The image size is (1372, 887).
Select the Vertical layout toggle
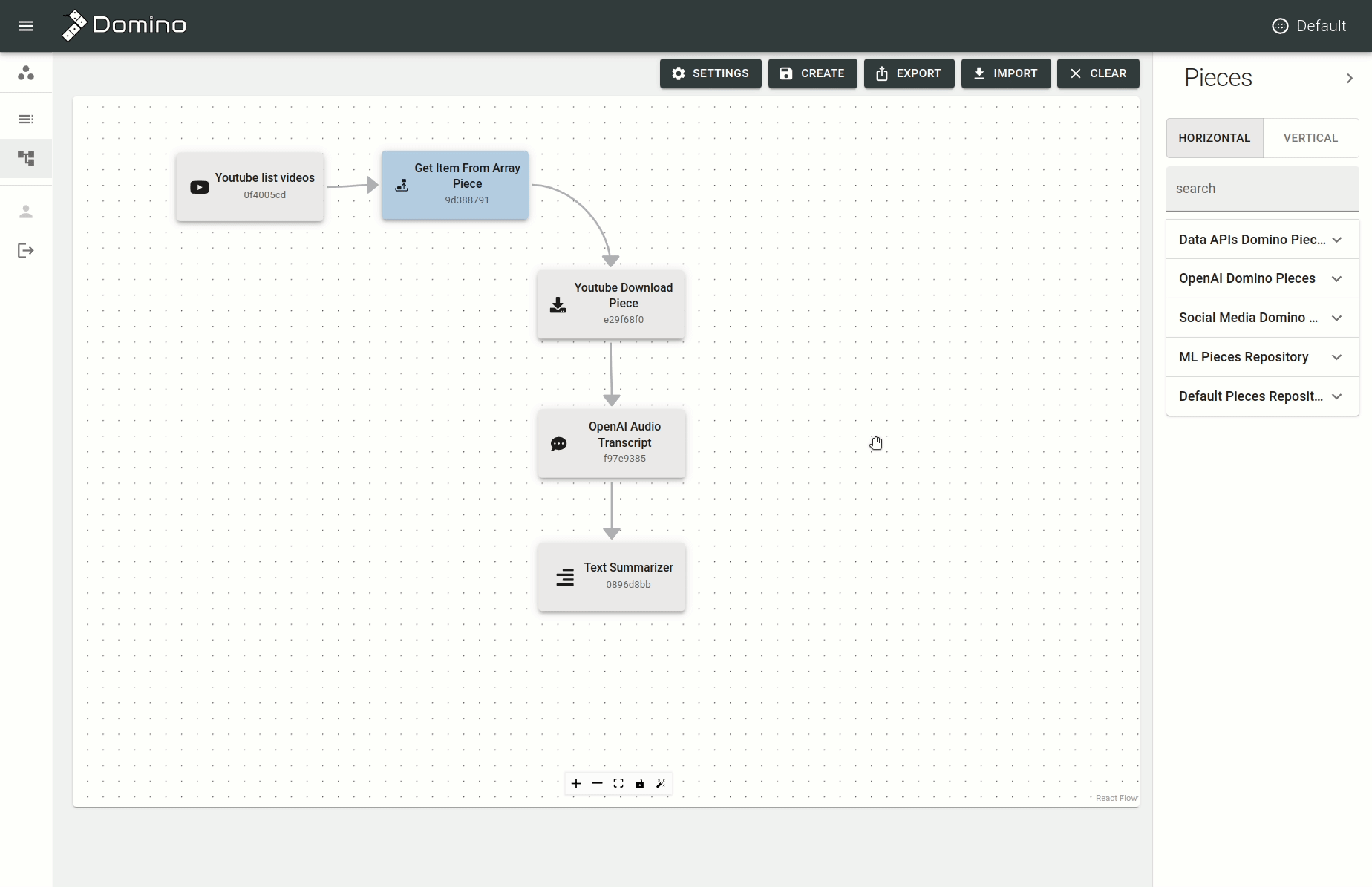tap(1310, 138)
